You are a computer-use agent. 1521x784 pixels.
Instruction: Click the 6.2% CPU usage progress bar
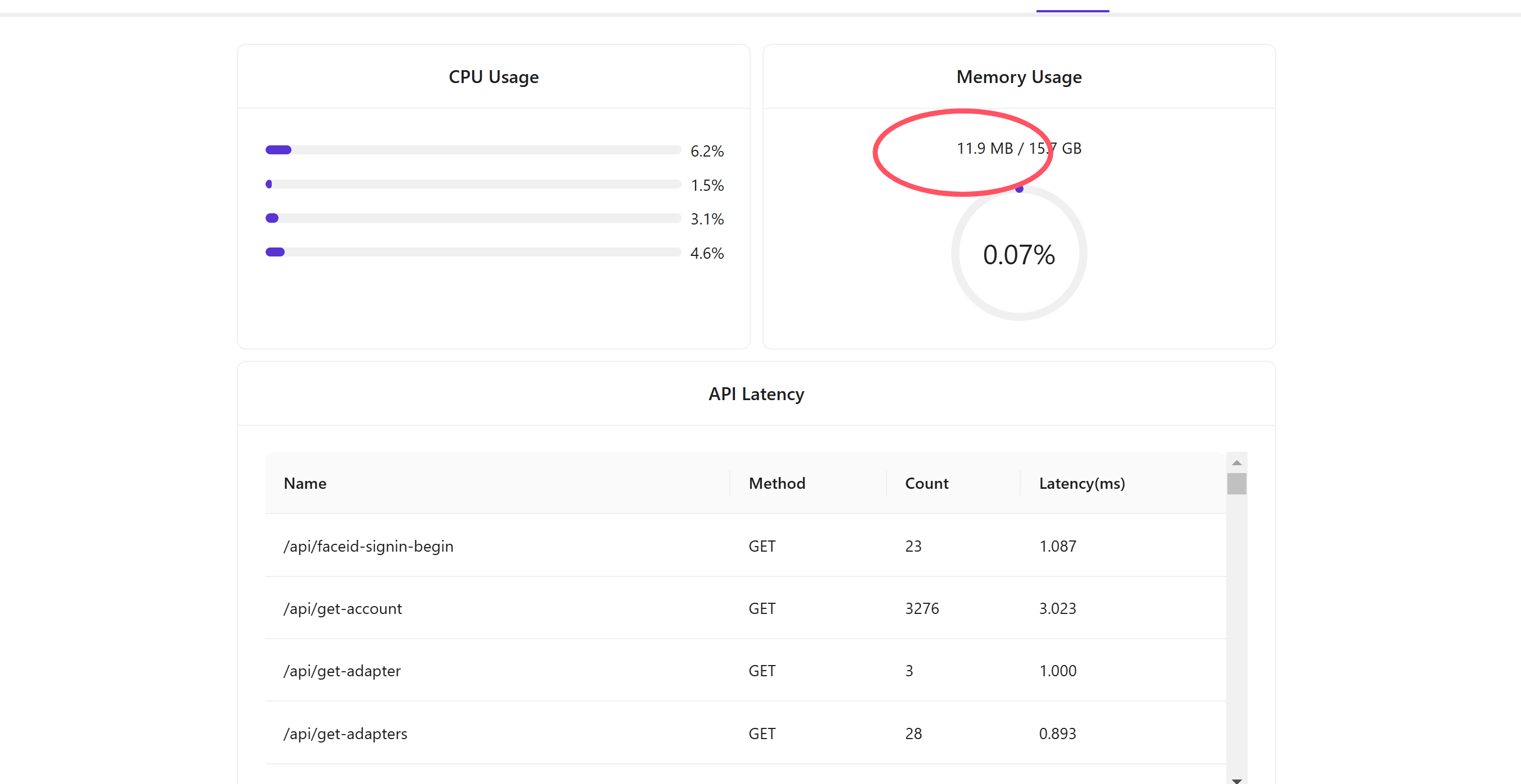click(473, 150)
